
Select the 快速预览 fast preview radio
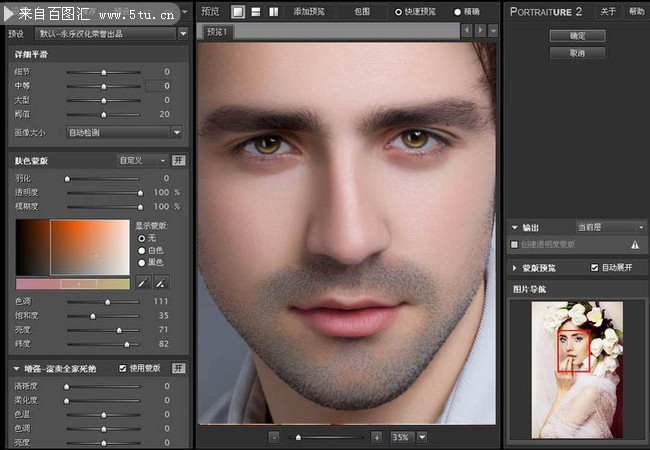point(398,12)
